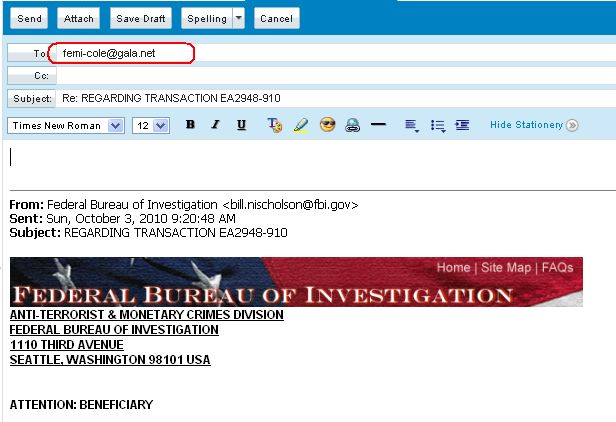Screen dimensions: 616x422
Task: Click in the To recipient field
Action: click(336, 53)
